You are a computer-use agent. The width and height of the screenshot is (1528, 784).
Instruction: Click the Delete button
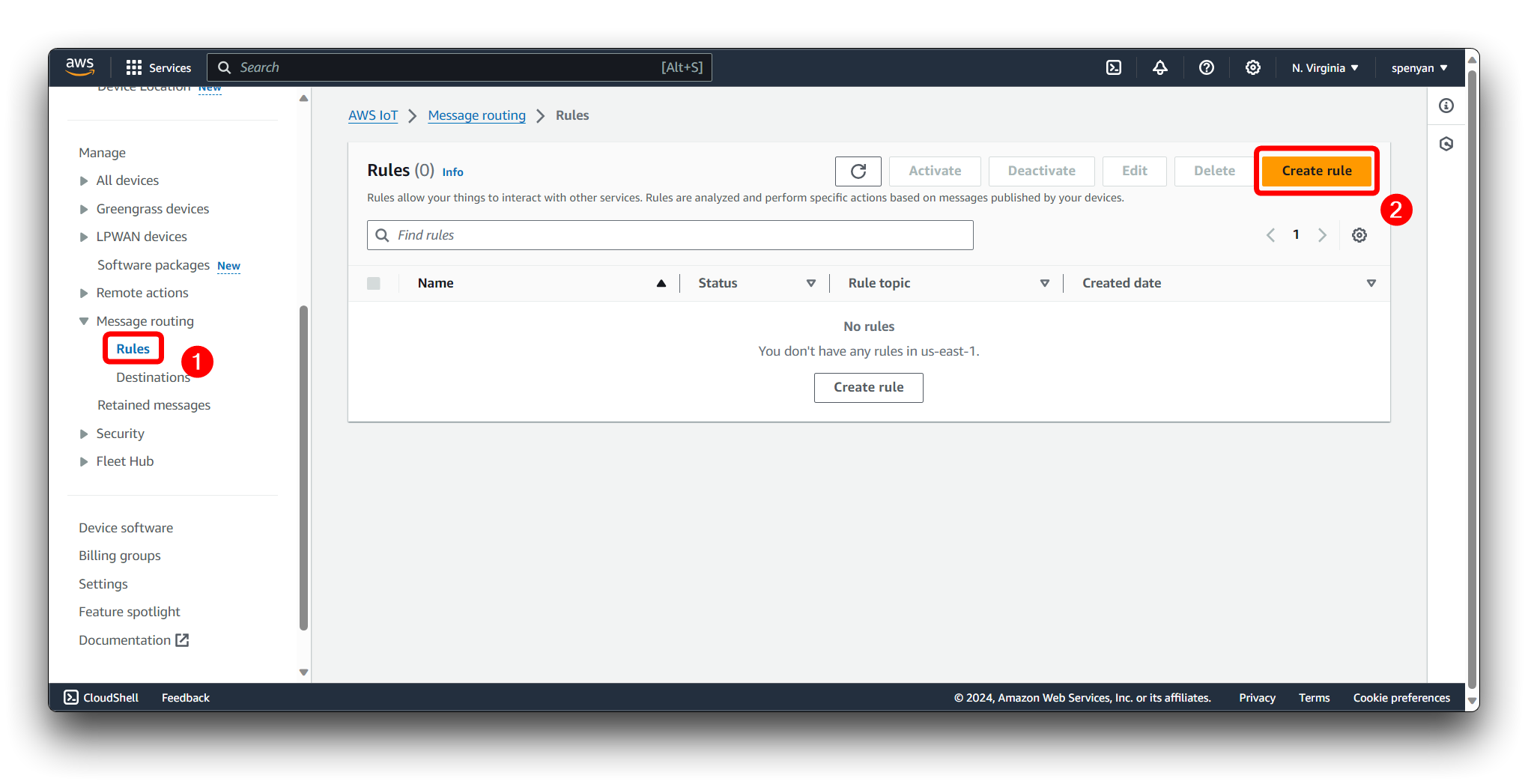(1214, 171)
